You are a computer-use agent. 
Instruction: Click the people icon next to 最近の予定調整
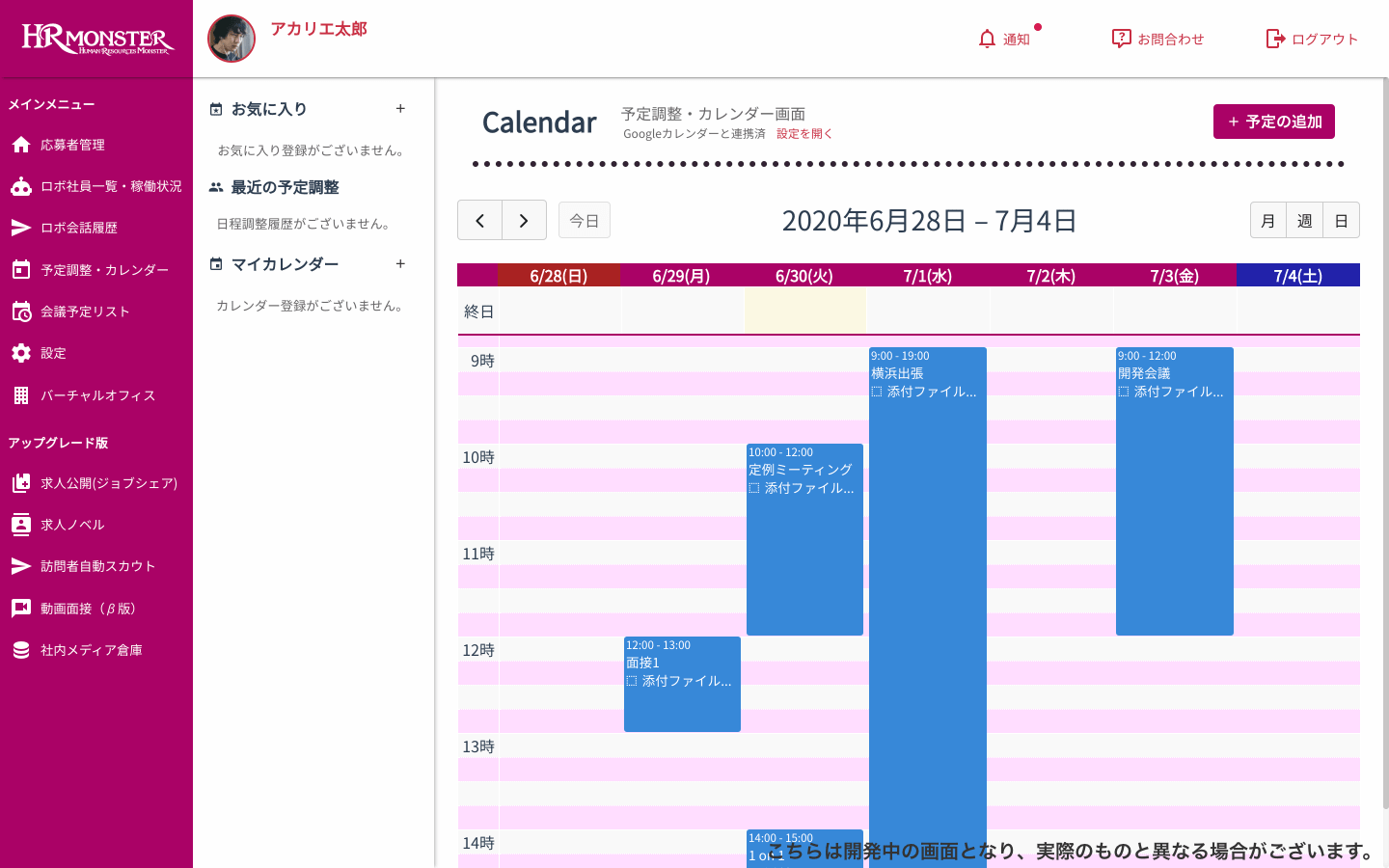tap(216, 187)
